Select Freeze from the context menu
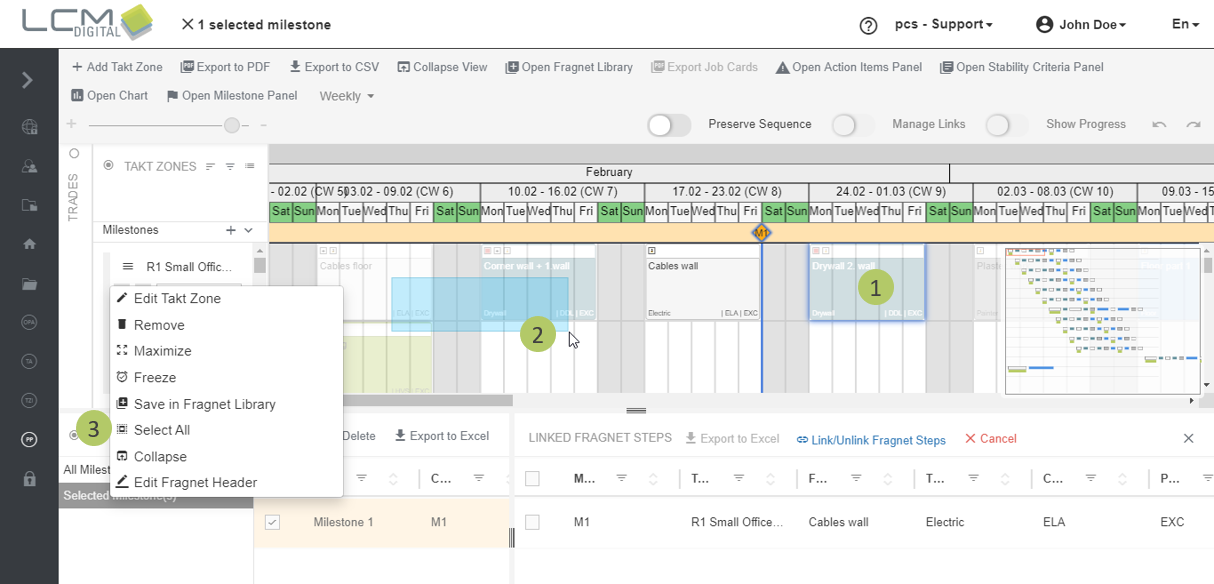Viewport: 1214px width, 584px height. pyautogui.click(x=155, y=377)
